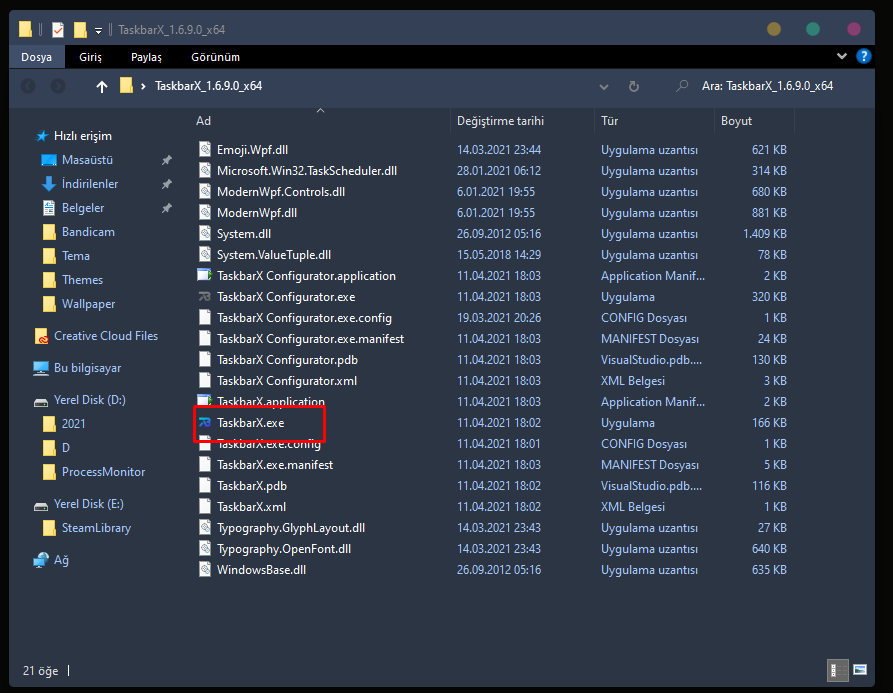Refresh the folder view
This screenshot has height=693, width=893.
click(x=633, y=87)
